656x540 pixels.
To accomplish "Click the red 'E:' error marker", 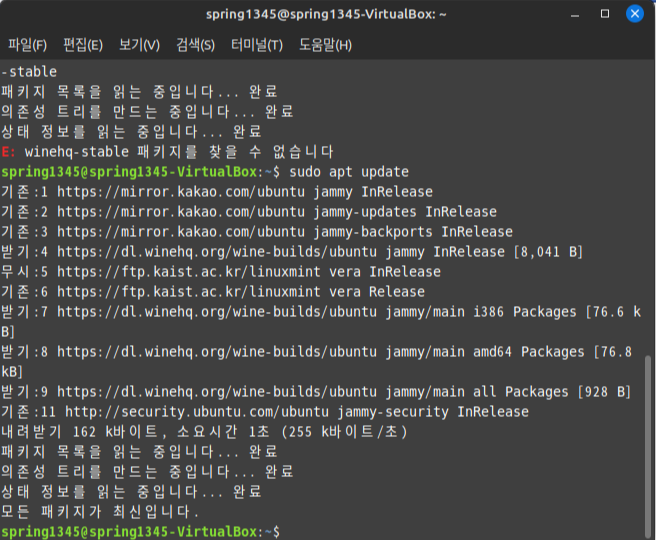I will pos(8,151).
